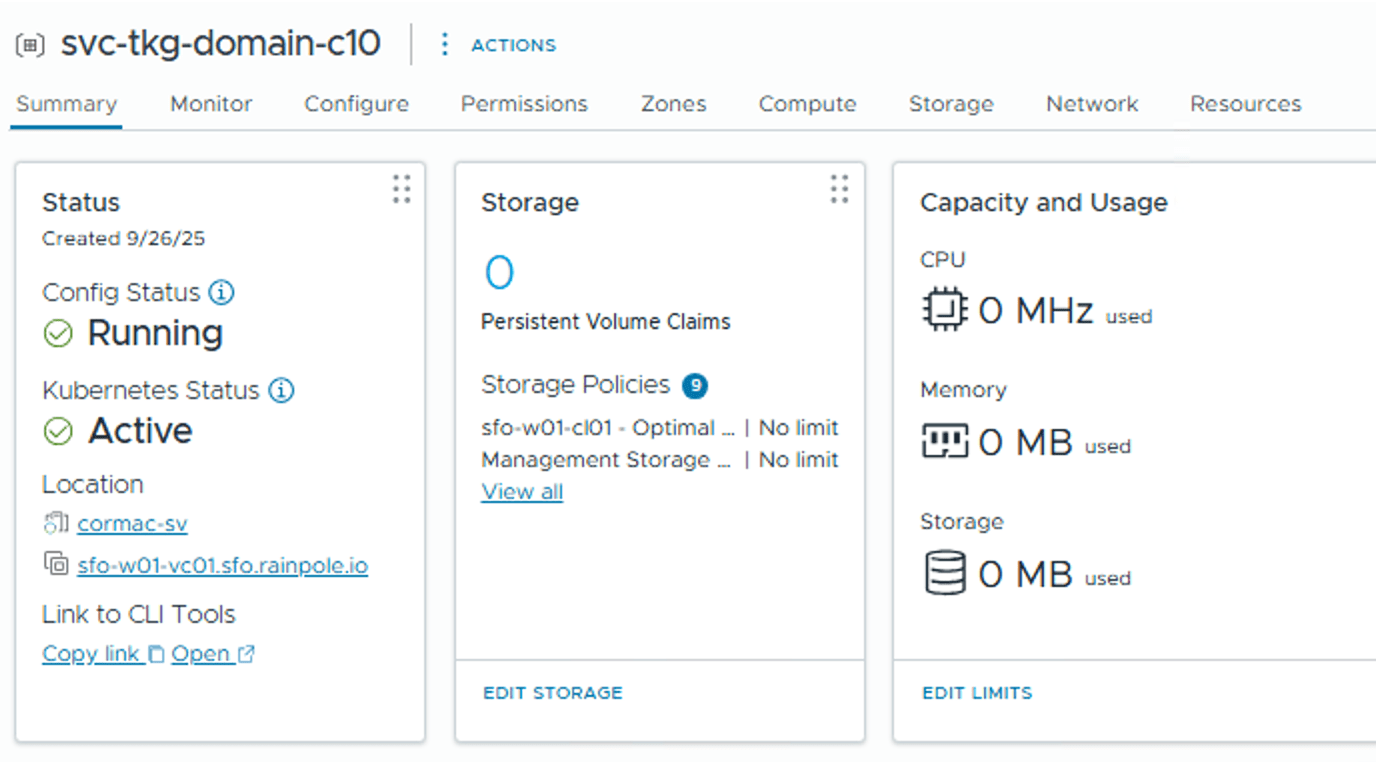
Task: Click the copy icon beside Copy link
Action: (x=156, y=654)
